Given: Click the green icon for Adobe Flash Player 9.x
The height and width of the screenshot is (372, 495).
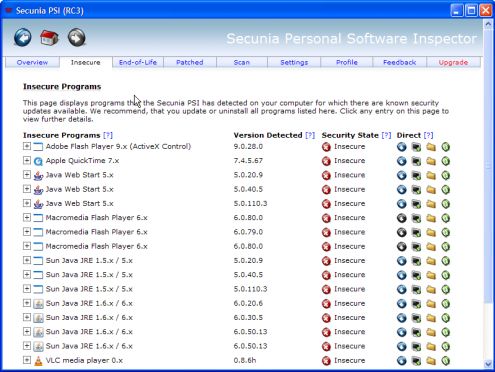Looking at the screenshot, I should 446,147.
